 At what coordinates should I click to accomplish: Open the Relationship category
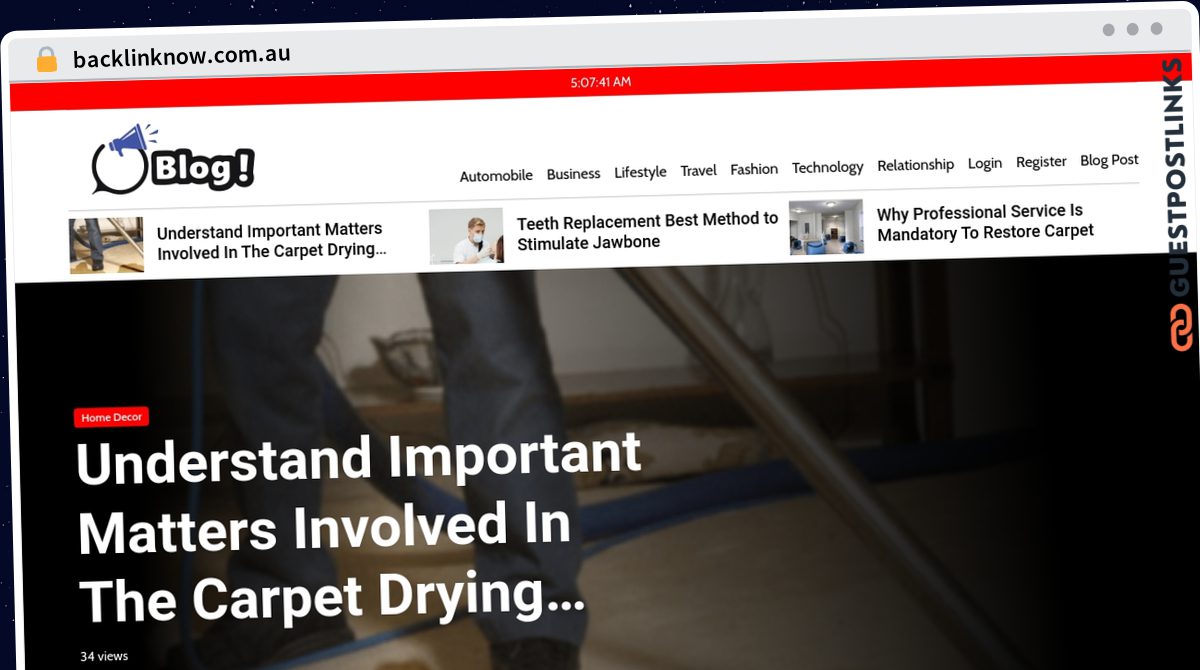tap(915, 165)
